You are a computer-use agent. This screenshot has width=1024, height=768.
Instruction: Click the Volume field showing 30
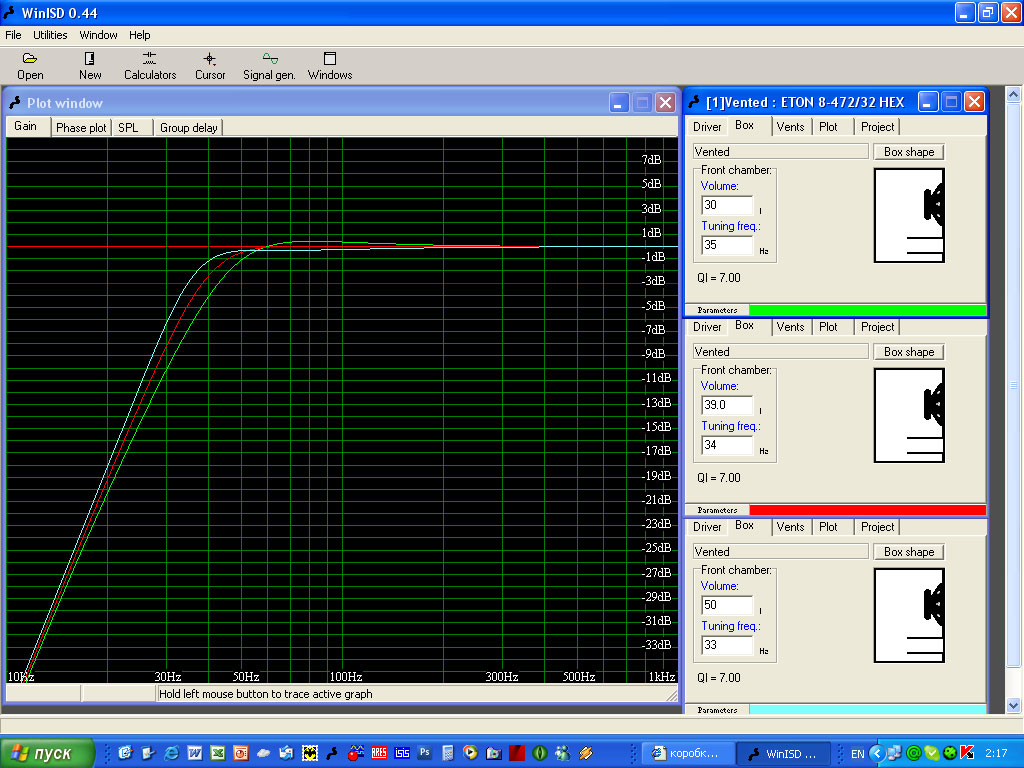727,205
